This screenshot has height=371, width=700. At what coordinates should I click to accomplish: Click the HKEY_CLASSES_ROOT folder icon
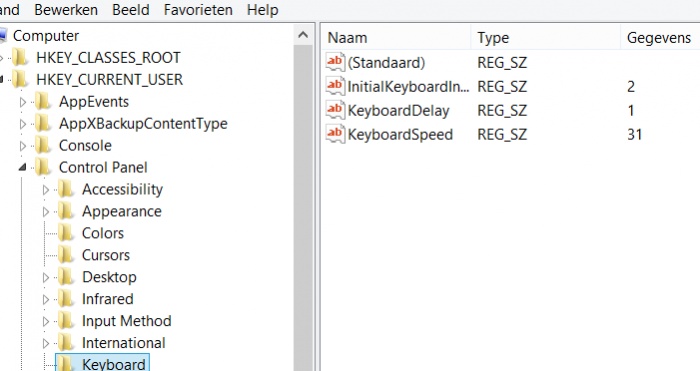point(20,58)
